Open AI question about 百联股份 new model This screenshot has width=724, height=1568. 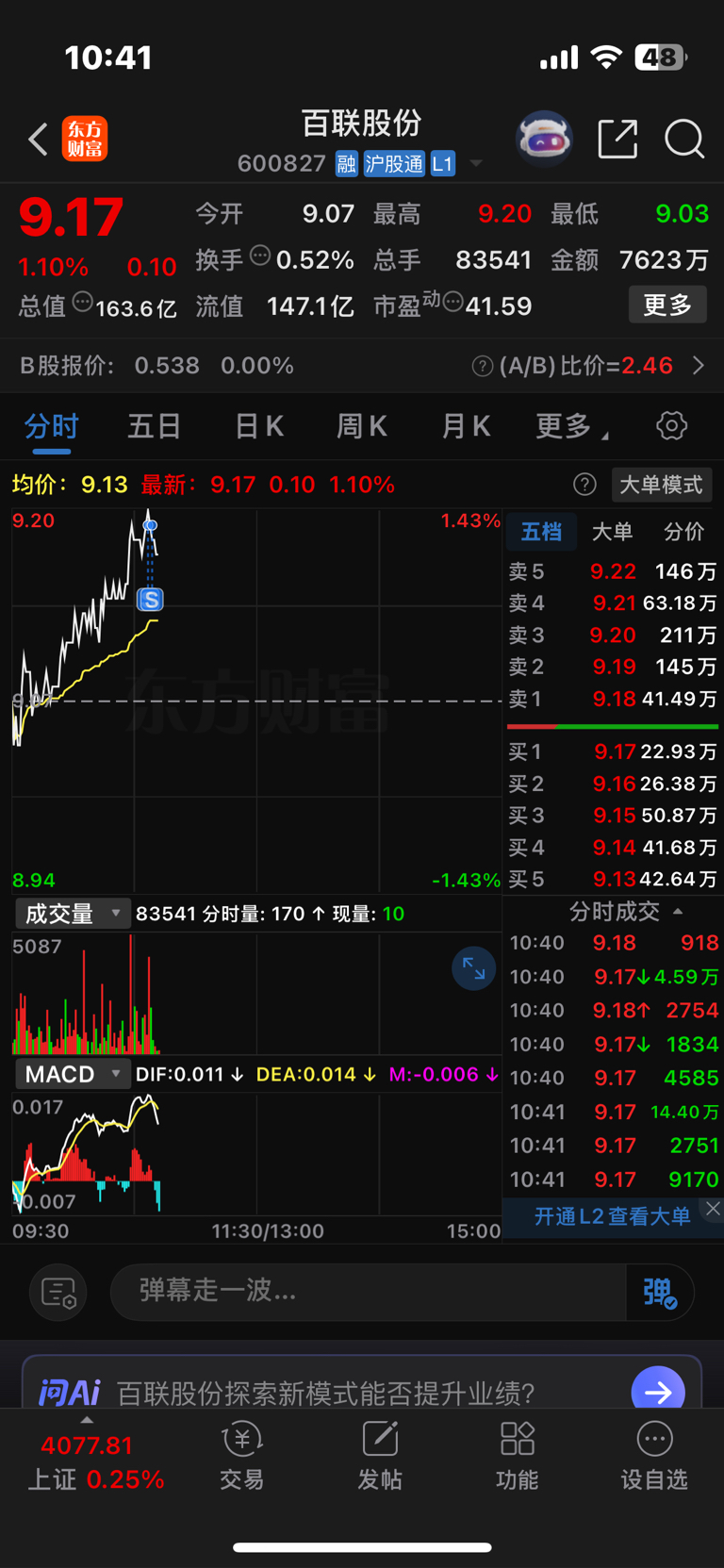coord(326,1393)
